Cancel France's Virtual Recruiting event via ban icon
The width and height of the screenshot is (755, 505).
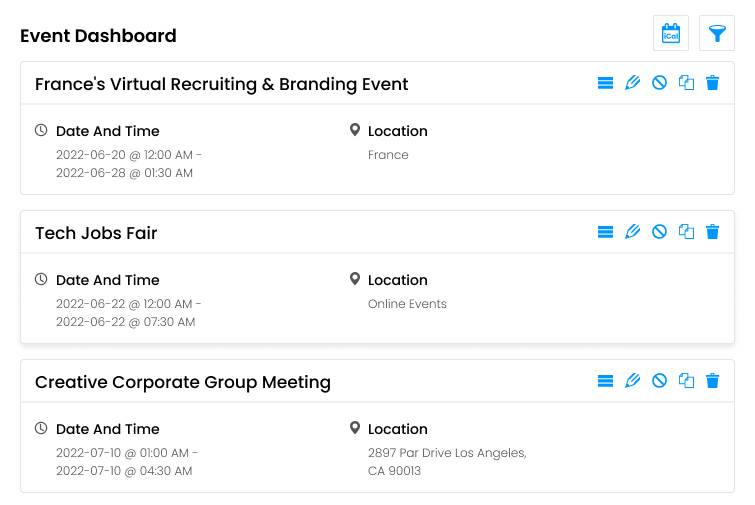pos(659,83)
